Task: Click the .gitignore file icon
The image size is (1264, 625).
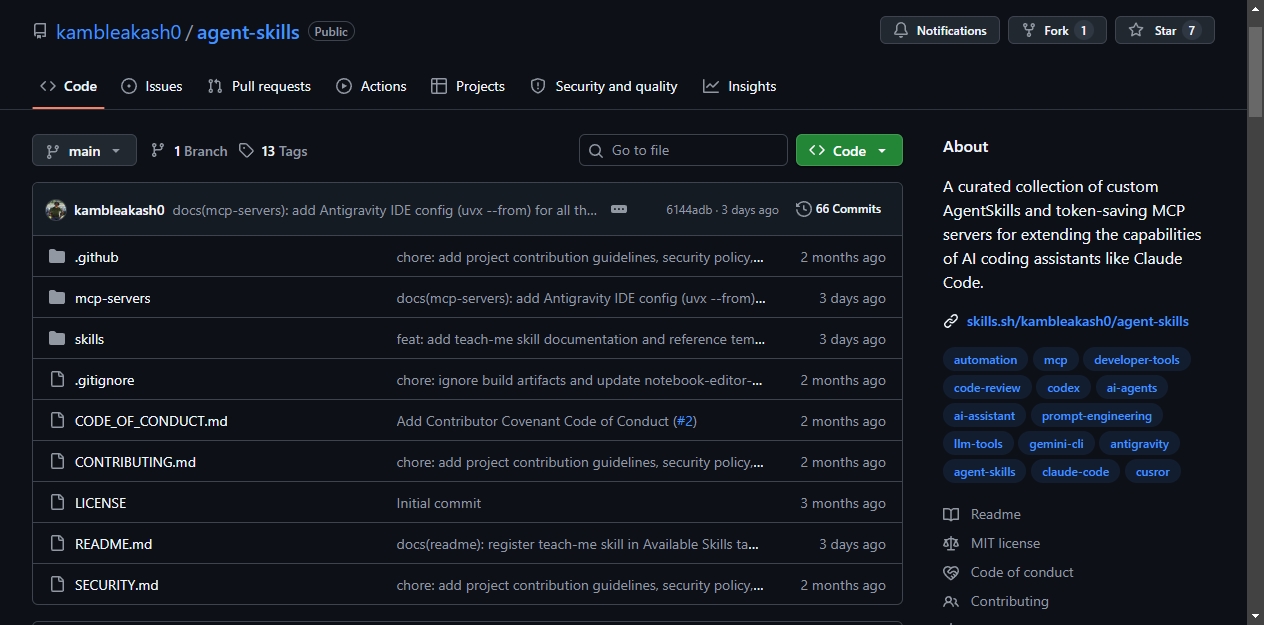Action: click(57, 380)
